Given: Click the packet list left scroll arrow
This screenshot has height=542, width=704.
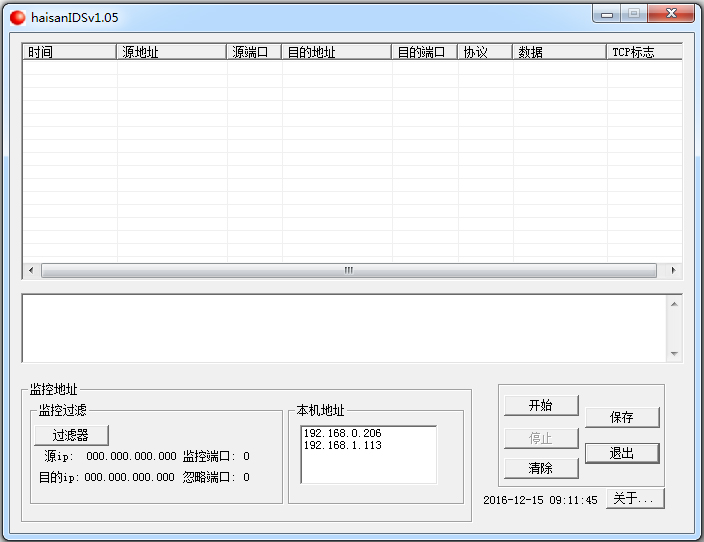Looking at the screenshot, I should (x=31, y=271).
